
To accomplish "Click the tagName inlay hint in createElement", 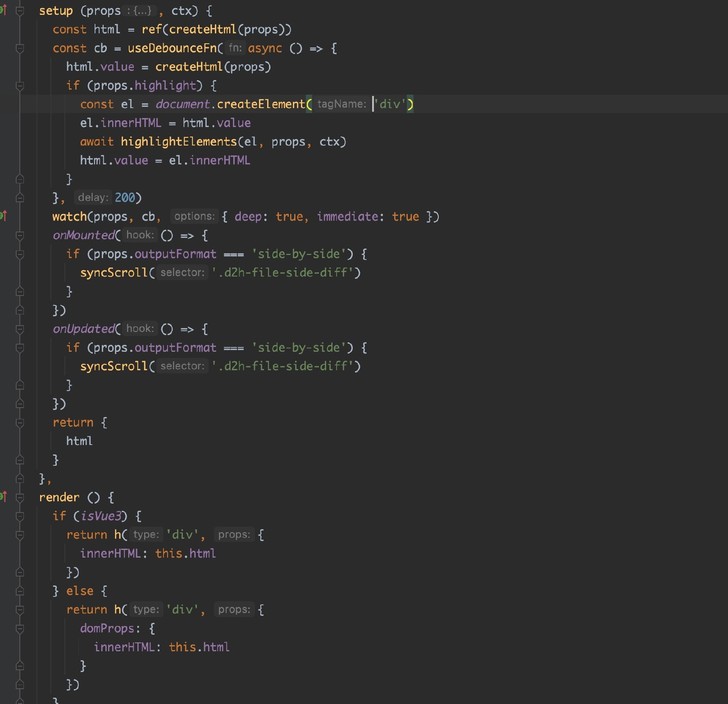I will 342,105.
